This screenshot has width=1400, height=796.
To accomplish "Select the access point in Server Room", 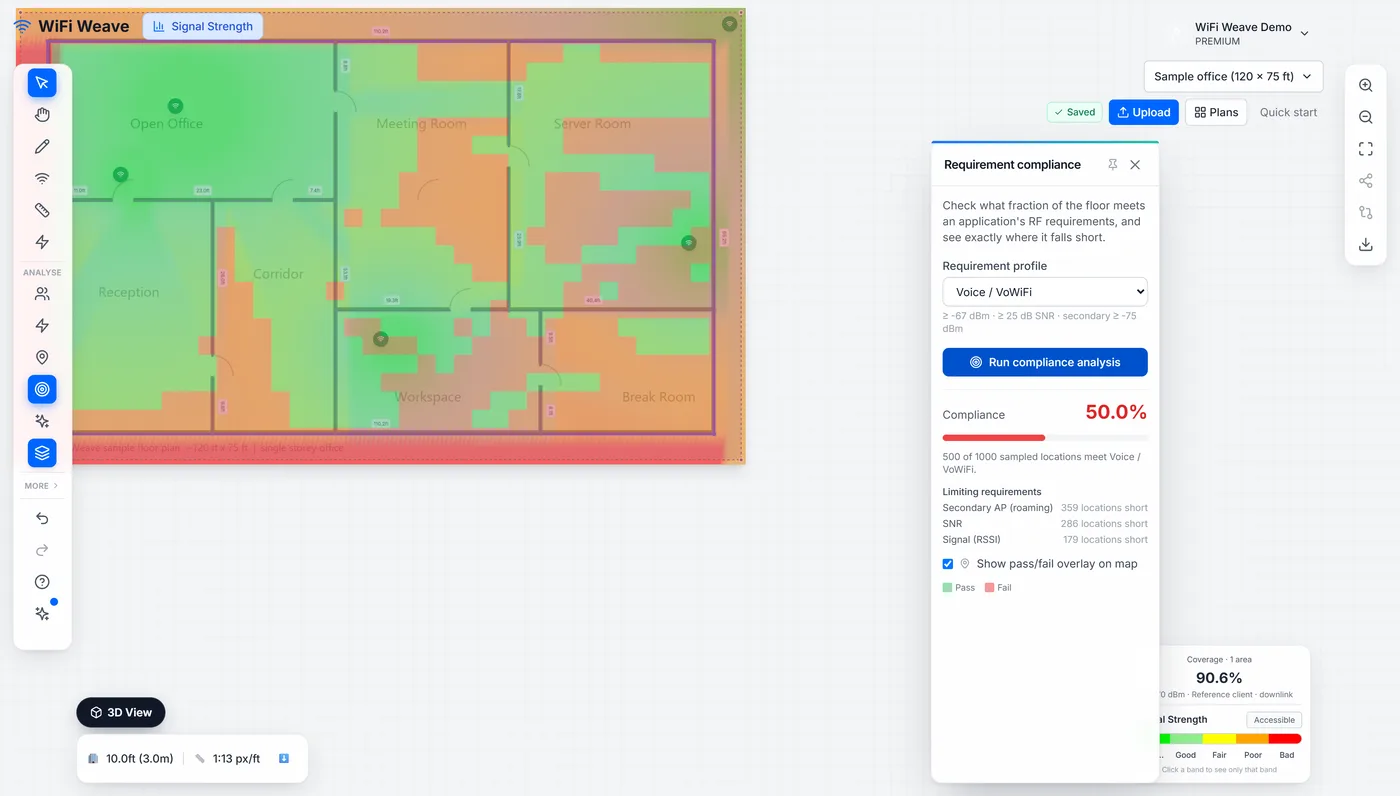I will pos(688,243).
